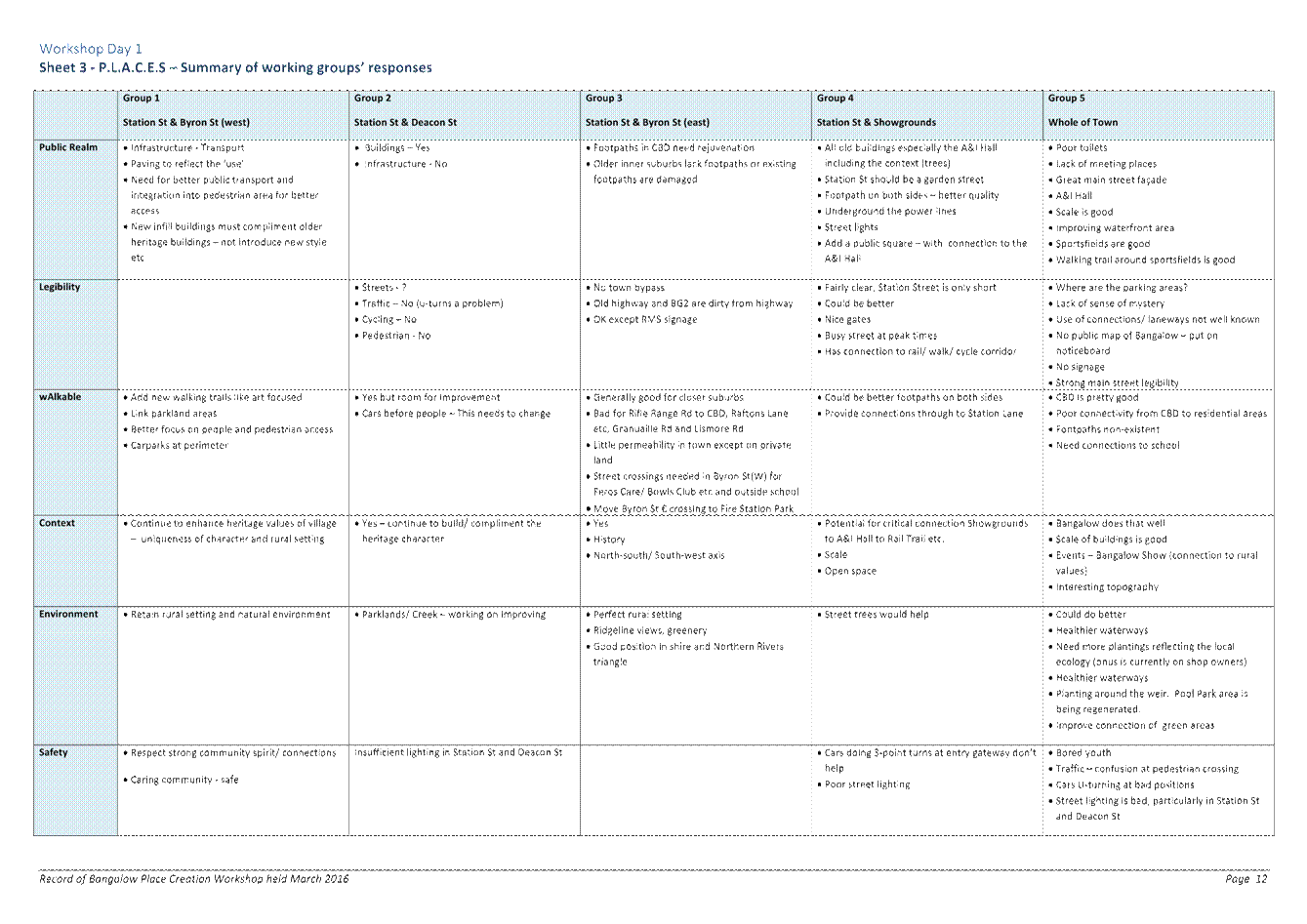Click the 'Context' row label
This screenshot has height=924, width=1307.
[57, 523]
